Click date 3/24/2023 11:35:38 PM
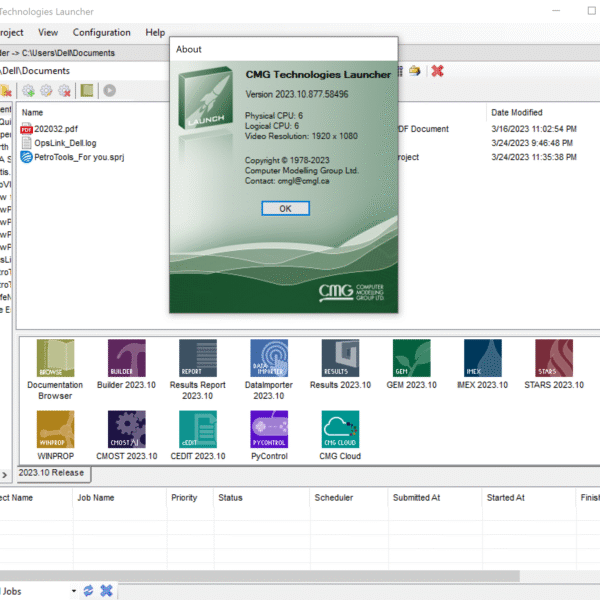Image resolution: width=600 pixels, height=600 pixels. click(x=534, y=157)
